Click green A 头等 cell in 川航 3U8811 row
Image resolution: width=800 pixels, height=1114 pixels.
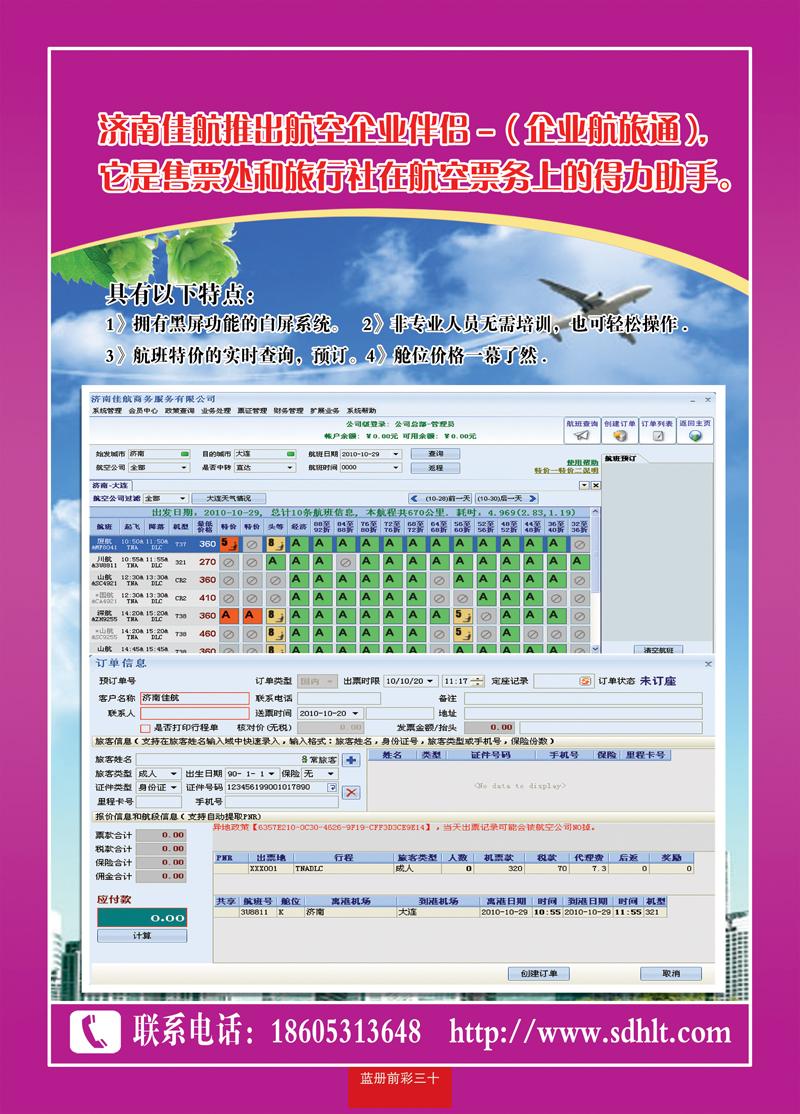point(275,562)
